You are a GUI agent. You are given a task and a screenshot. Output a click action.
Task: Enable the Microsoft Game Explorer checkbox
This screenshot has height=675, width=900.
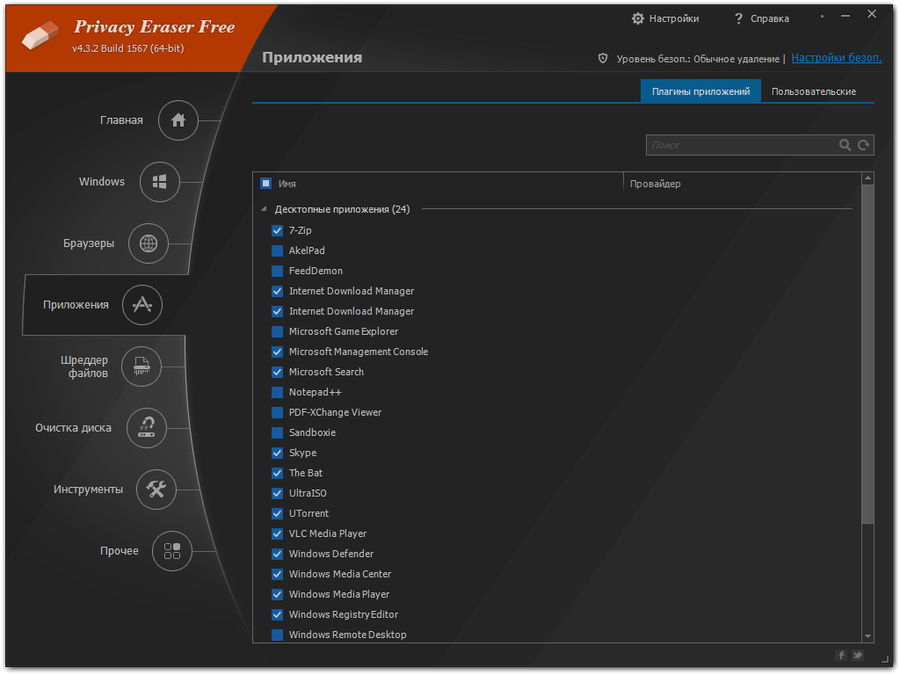pyautogui.click(x=277, y=332)
